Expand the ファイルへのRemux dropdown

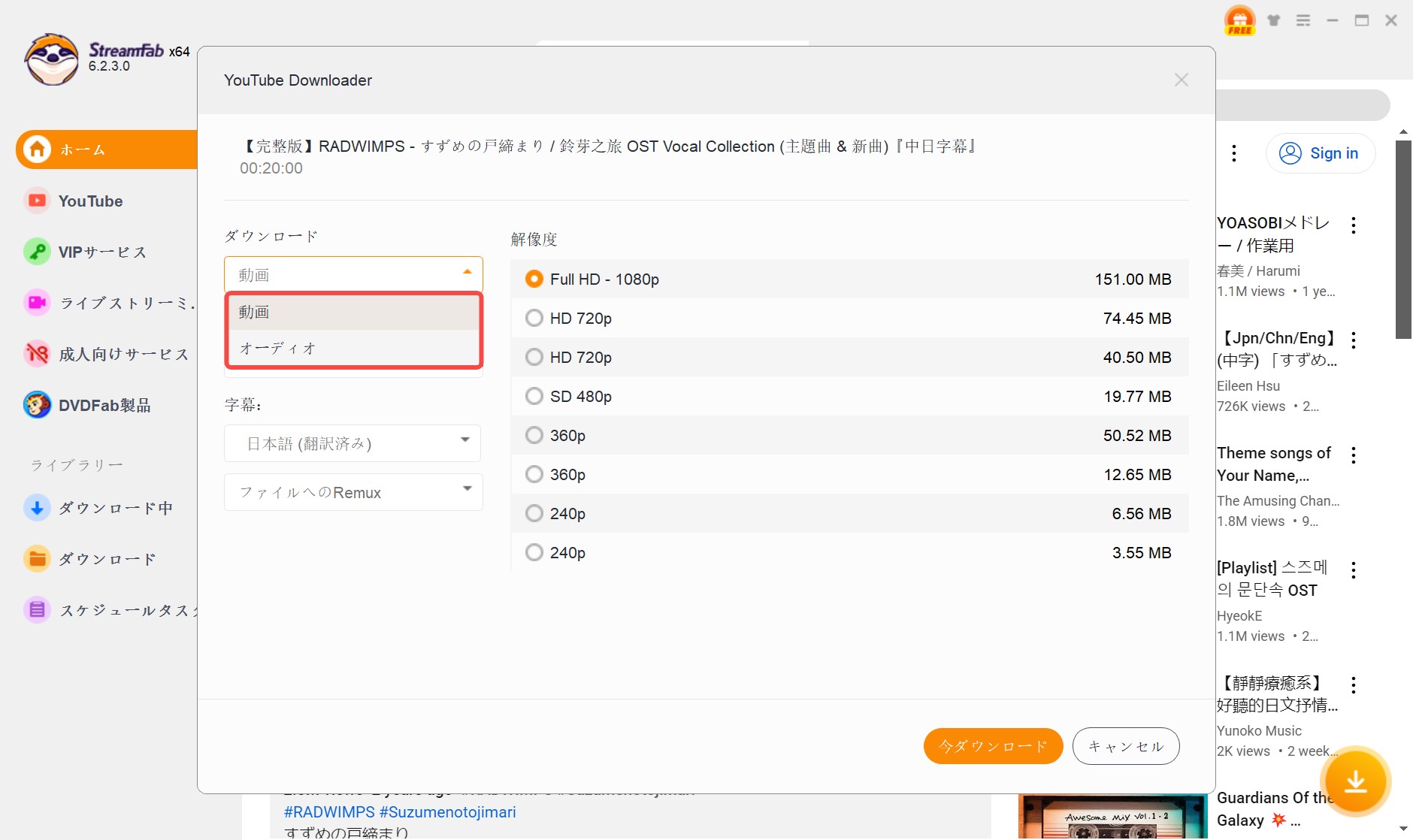coord(353,492)
